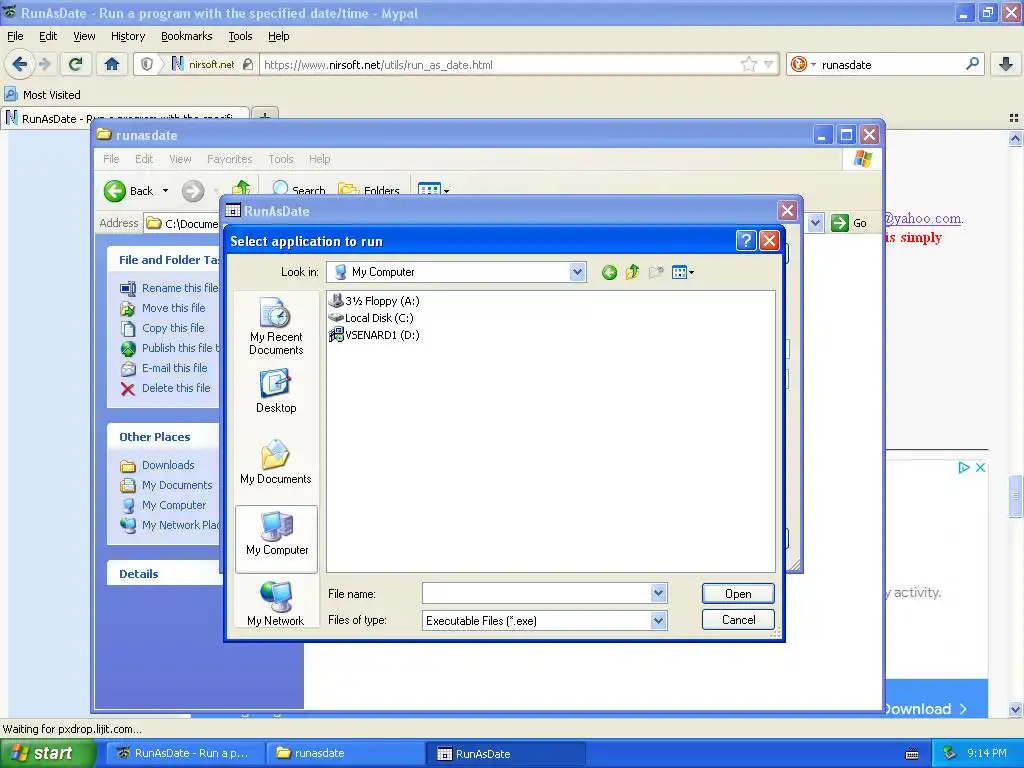Click browser back arrow button

pyautogui.click(x=20, y=64)
